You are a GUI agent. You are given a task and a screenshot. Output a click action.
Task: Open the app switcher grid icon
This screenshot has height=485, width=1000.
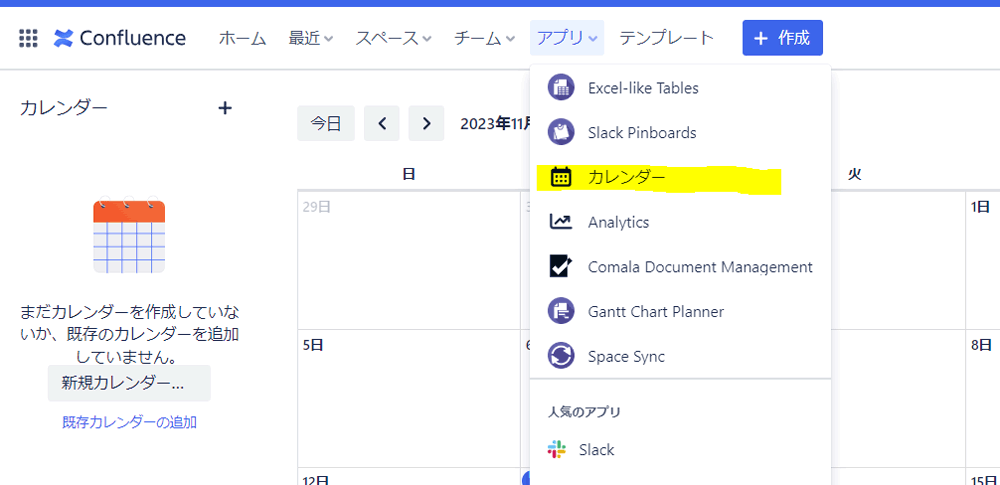coord(28,38)
